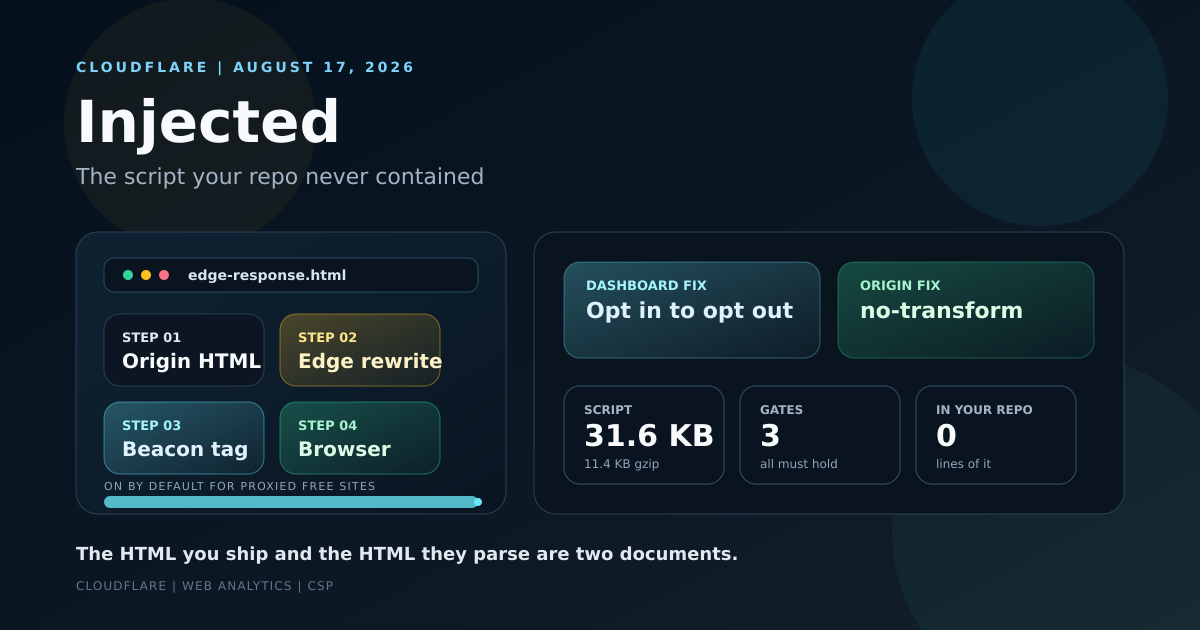Viewport: 1200px width, 630px height.
Task: Select the edge-response.html file name bar
Action: (291, 275)
